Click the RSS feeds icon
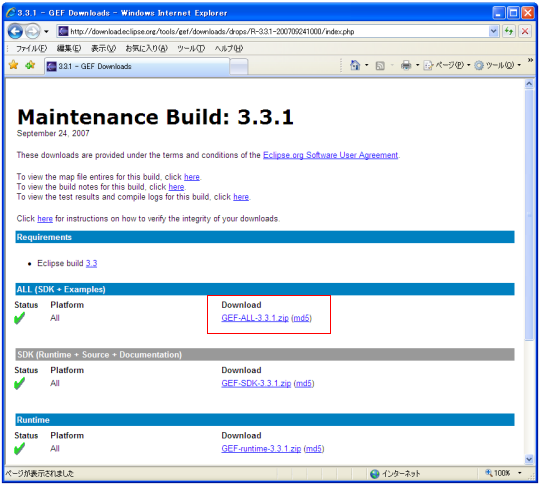The height and width of the screenshot is (485, 540). [x=380, y=65]
